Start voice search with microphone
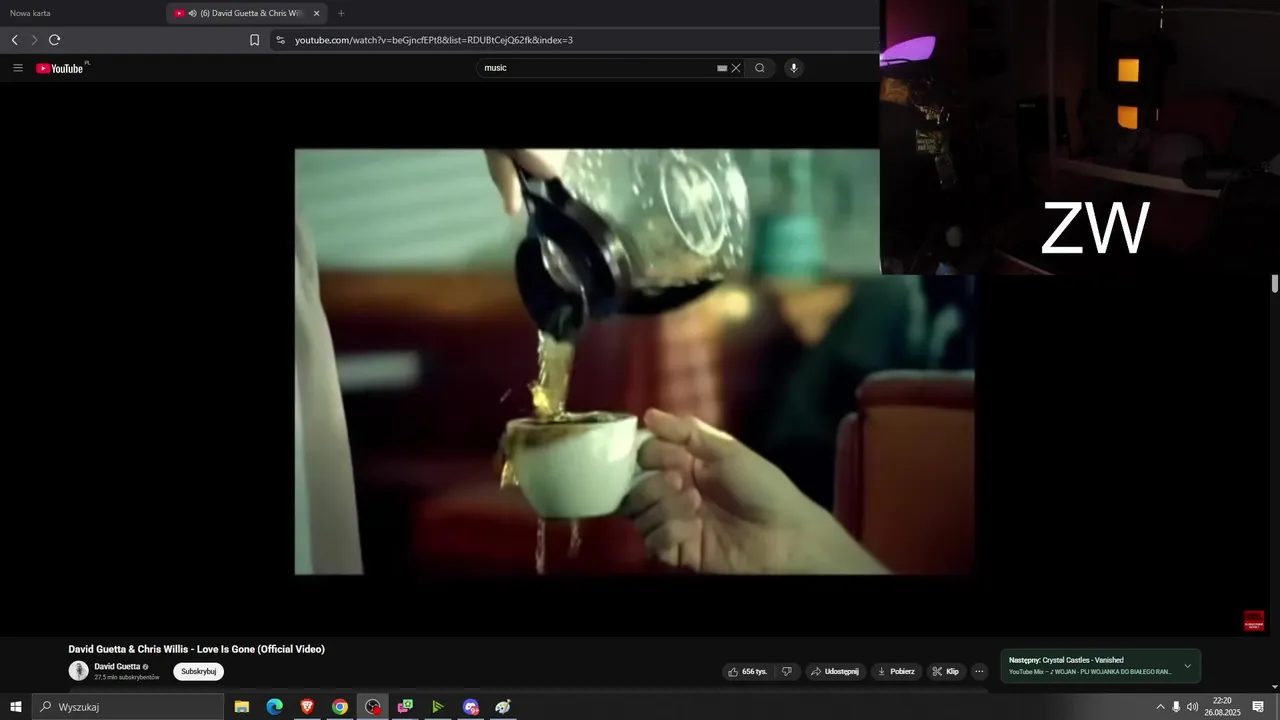Image resolution: width=1280 pixels, height=720 pixels. 794,68
